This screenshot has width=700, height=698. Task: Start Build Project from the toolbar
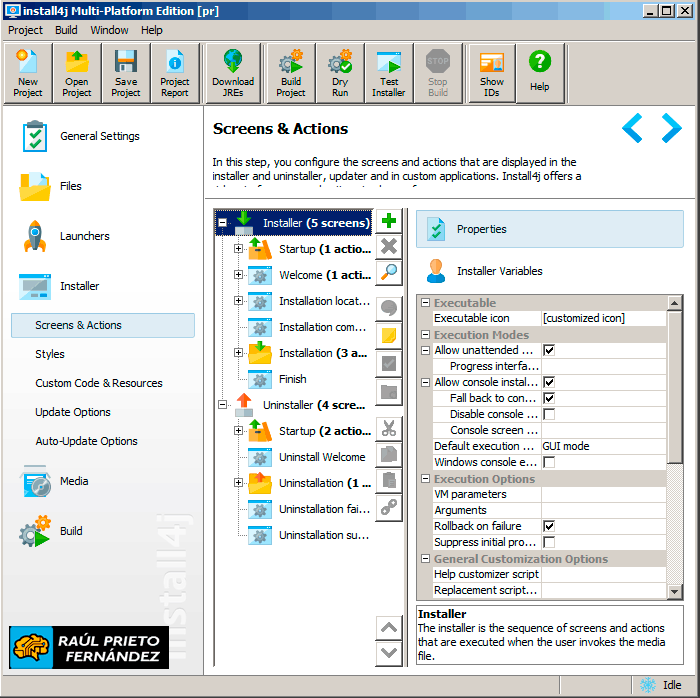pyautogui.click(x=291, y=72)
